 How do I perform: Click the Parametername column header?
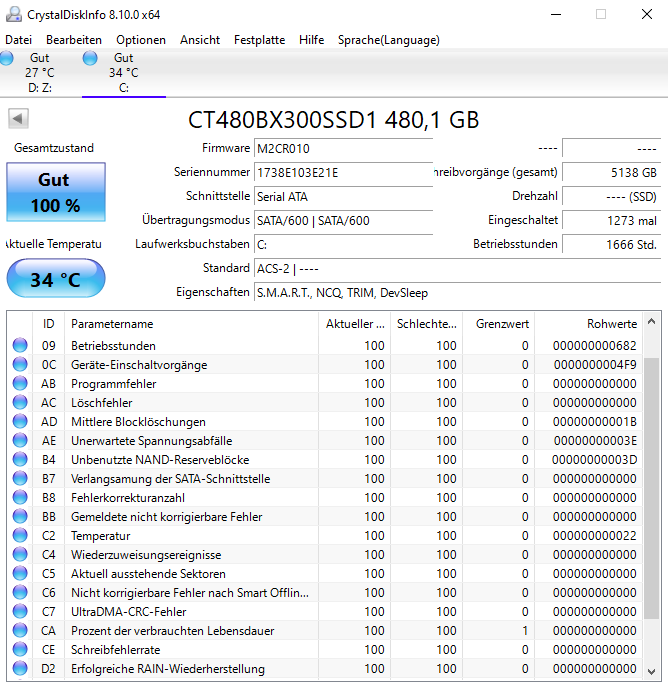coord(191,324)
